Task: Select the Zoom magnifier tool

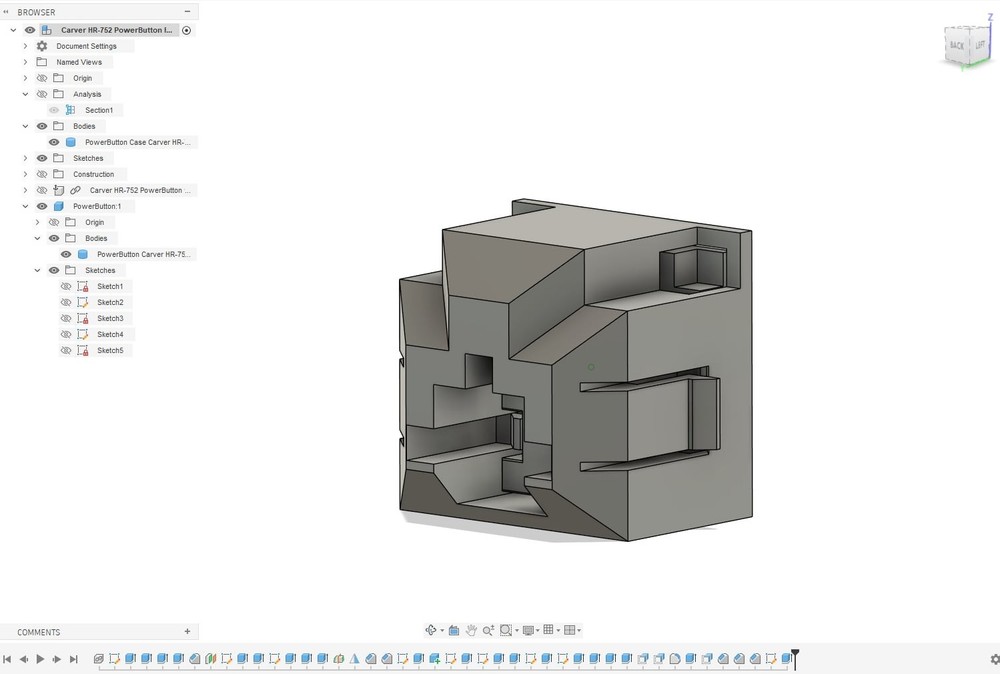Action: [x=488, y=630]
